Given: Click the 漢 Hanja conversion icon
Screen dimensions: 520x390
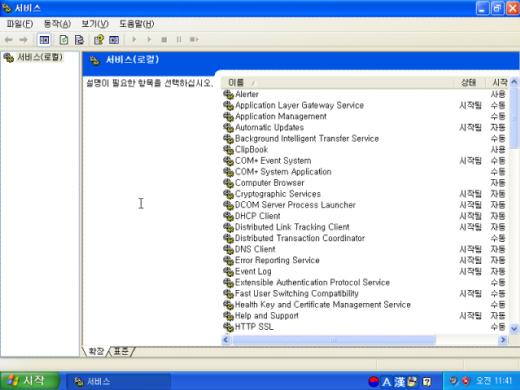Looking at the screenshot, I should point(399,382).
